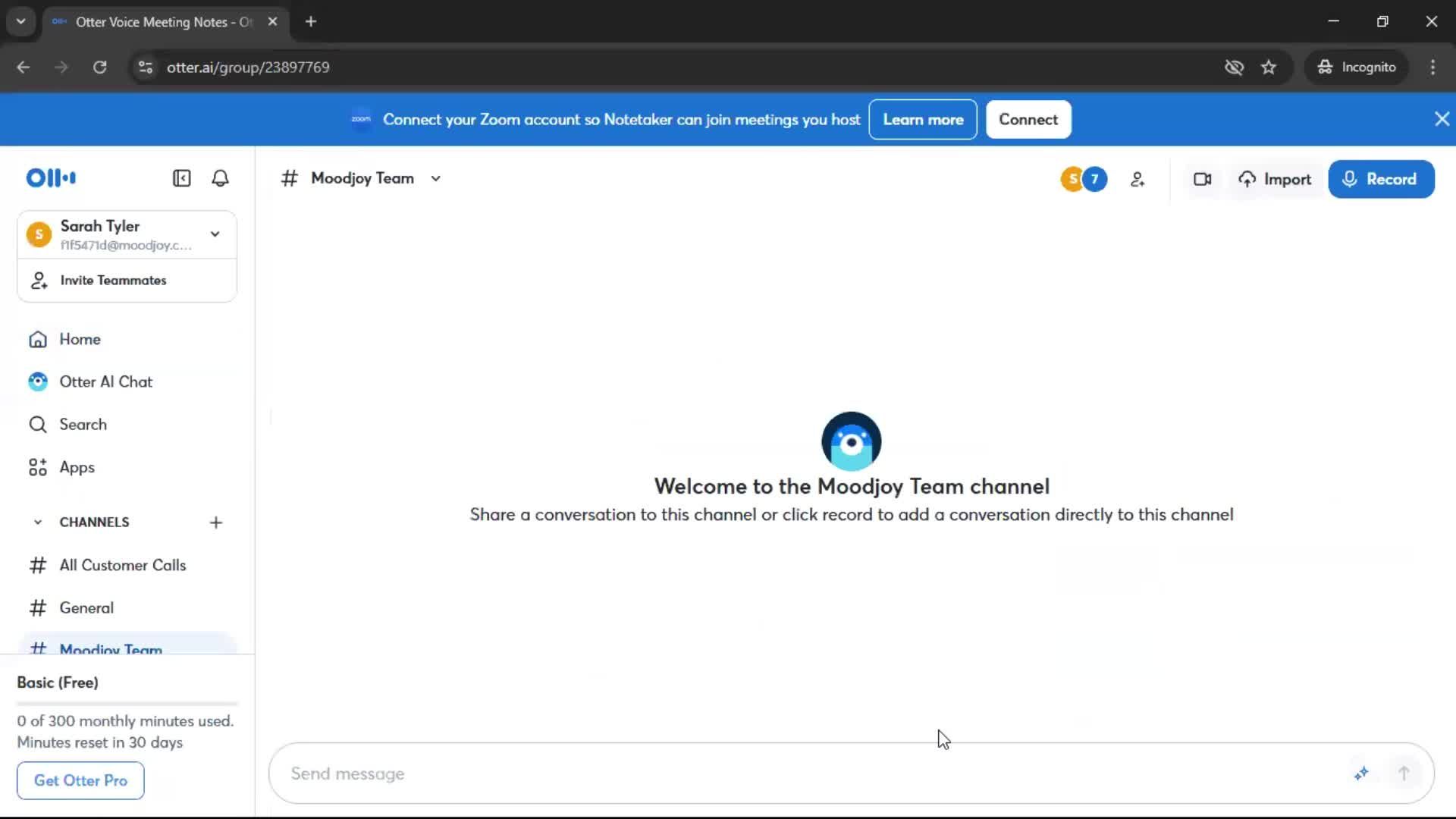This screenshot has width=1456, height=819.
Task: Click the Send message input field
Action: [x=811, y=773]
